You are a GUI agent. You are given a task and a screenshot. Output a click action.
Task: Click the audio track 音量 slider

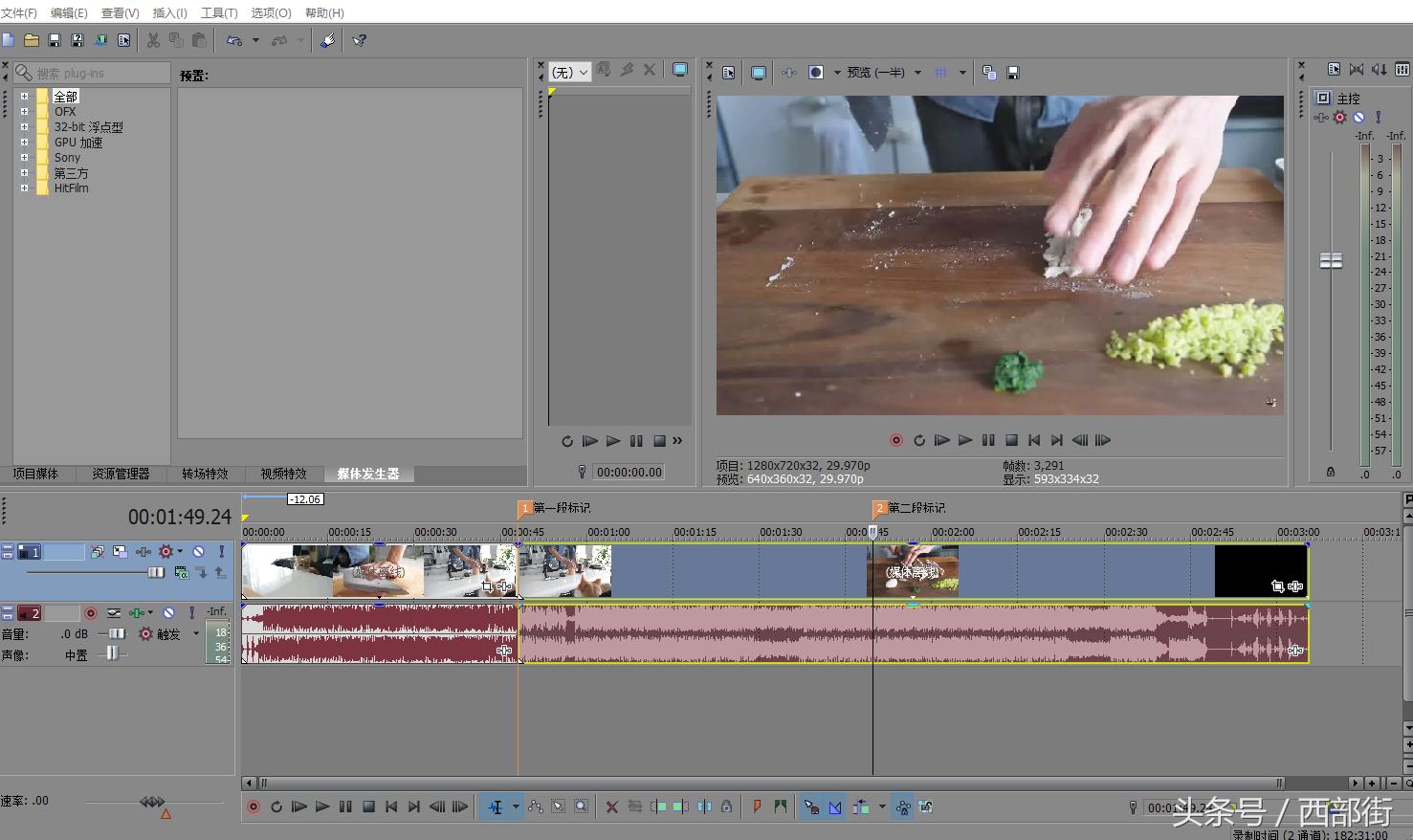(116, 633)
